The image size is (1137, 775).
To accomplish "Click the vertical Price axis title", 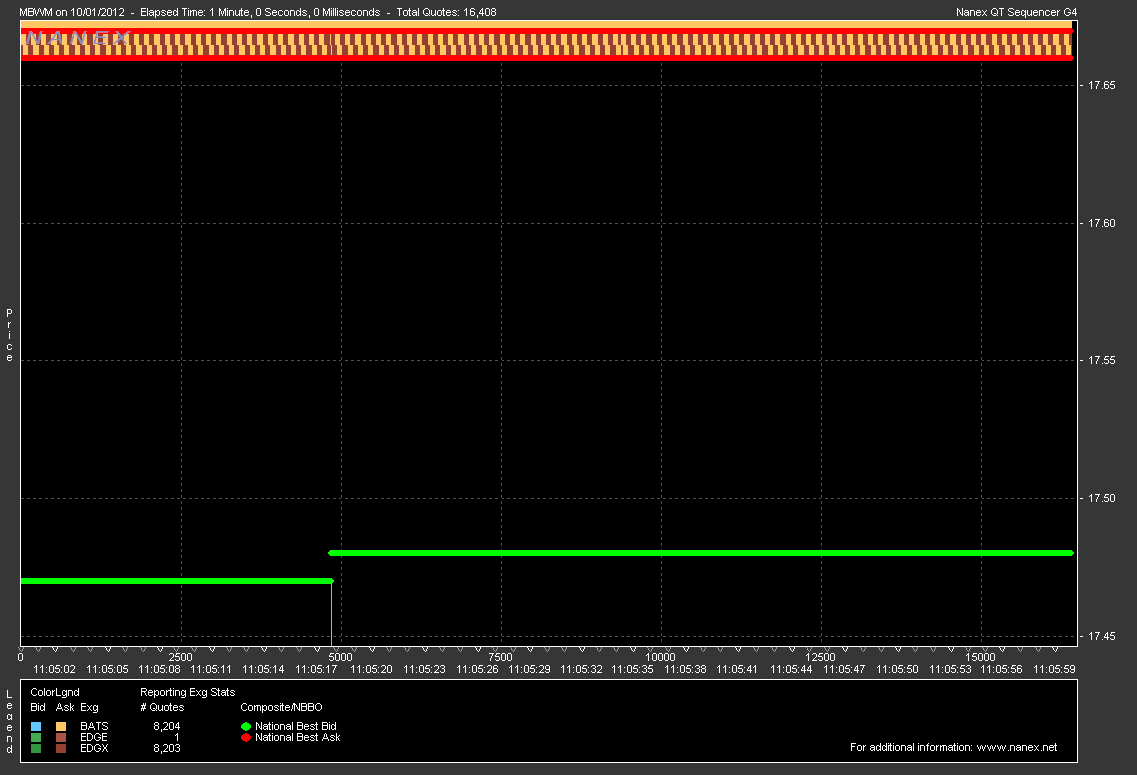I will click(9, 335).
